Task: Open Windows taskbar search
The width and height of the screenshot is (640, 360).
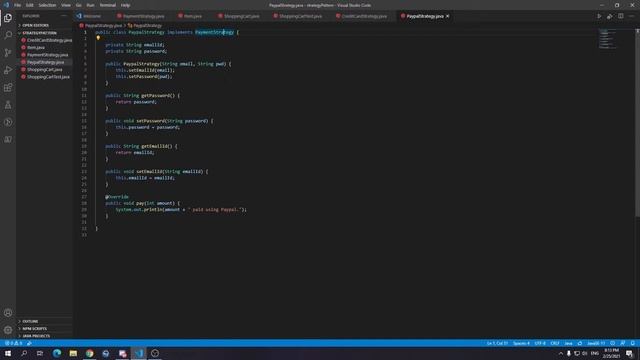Action: pos(24,353)
